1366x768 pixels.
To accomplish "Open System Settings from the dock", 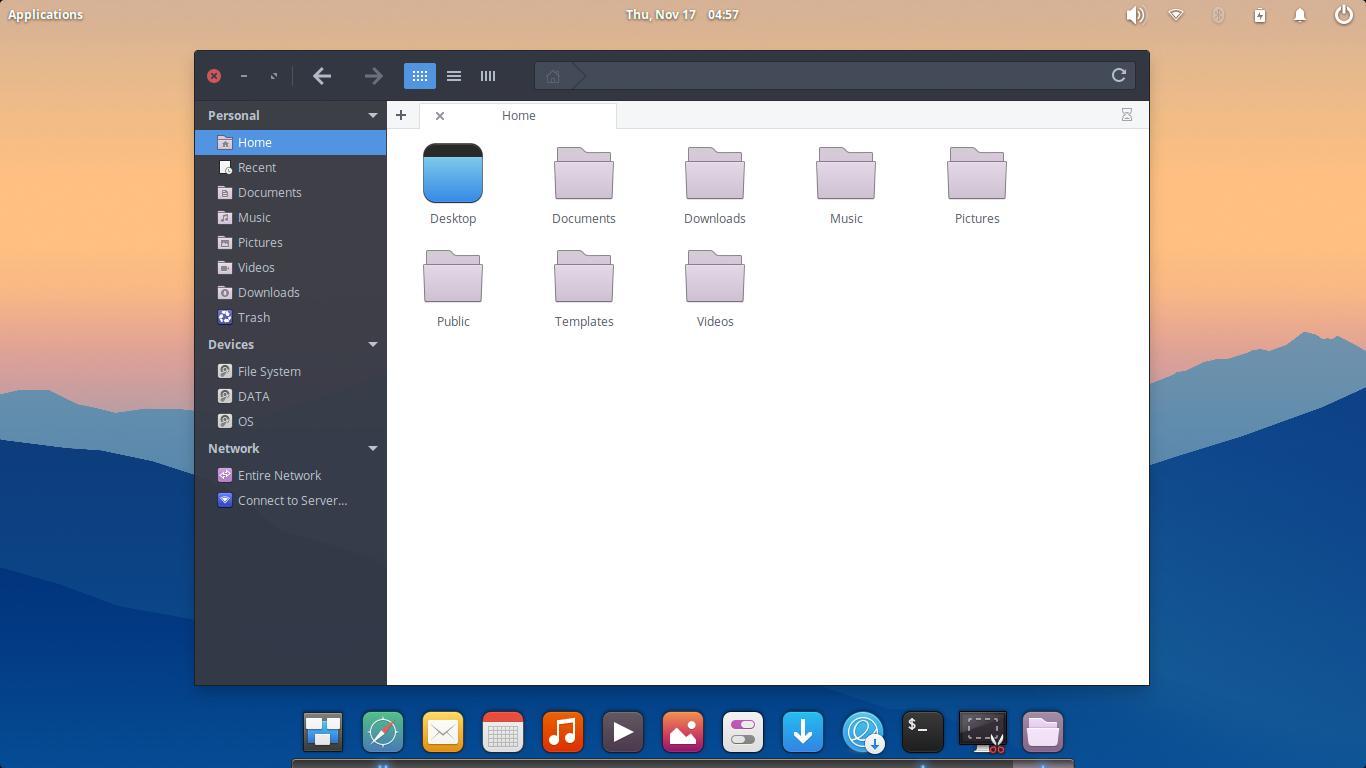I will pos(742,731).
